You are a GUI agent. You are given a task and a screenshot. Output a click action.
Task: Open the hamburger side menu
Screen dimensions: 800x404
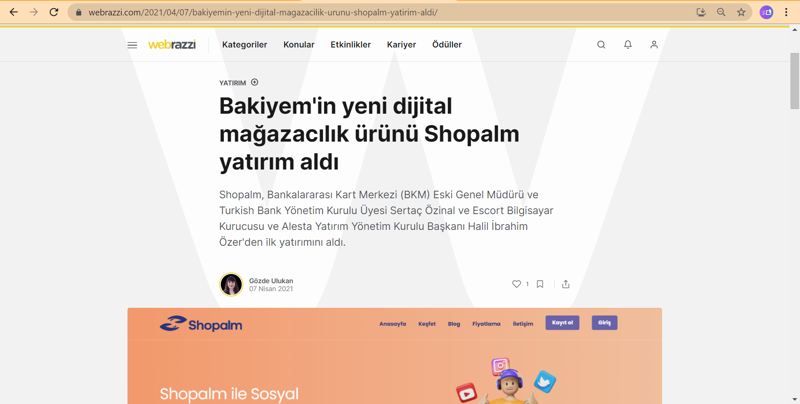[x=132, y=45]
